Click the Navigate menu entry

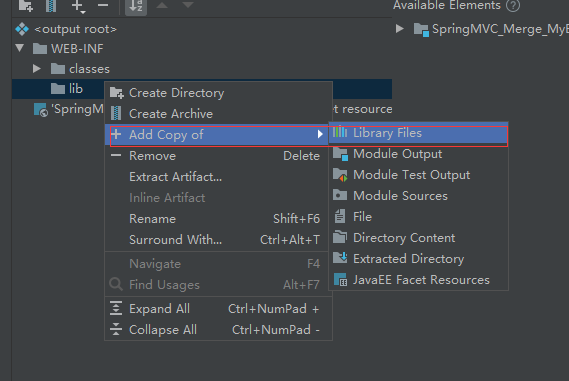[218, 264]
